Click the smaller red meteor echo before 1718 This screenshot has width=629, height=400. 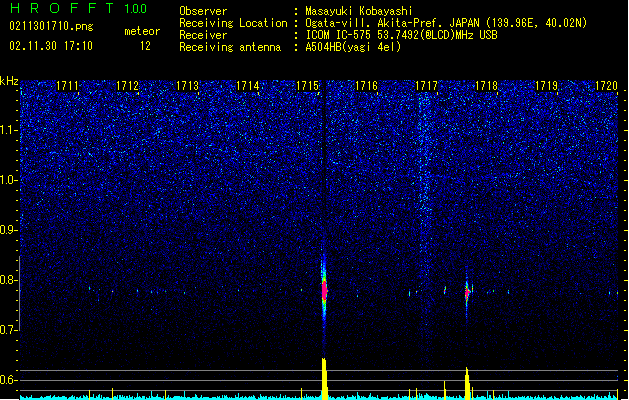click(467, 292)
